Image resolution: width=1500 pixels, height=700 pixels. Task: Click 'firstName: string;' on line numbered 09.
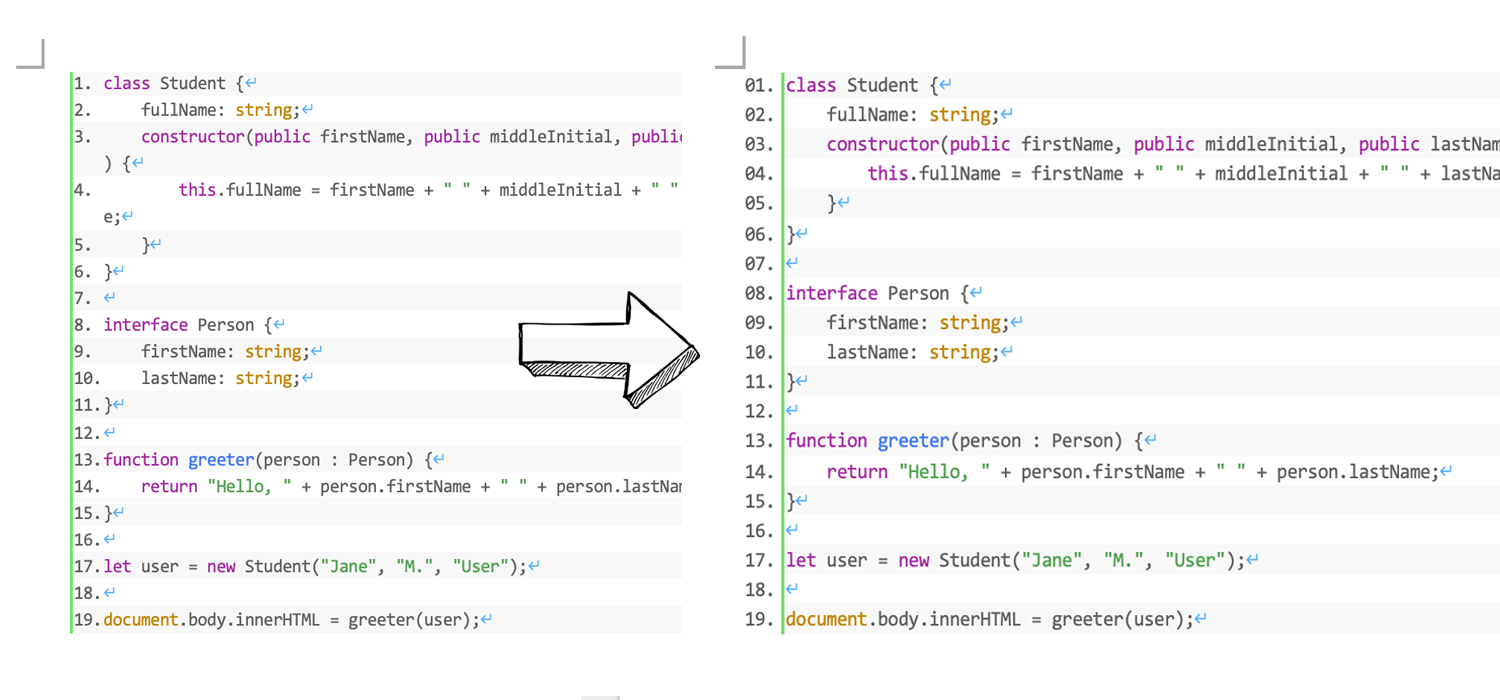click(918, 323)
